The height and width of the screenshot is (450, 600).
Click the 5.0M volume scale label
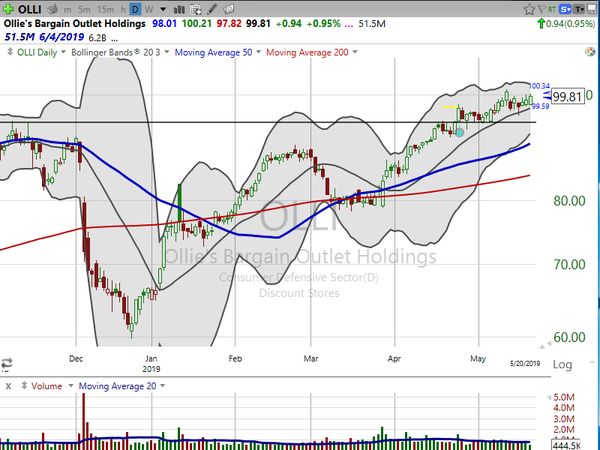coord(564,397)
